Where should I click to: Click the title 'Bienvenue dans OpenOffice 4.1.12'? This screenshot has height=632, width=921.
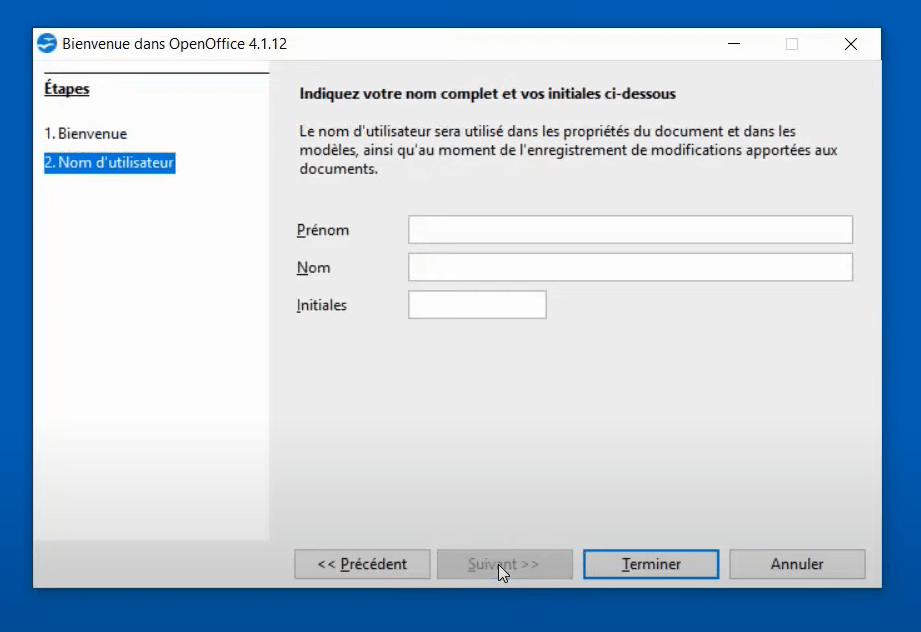point(174,44)
